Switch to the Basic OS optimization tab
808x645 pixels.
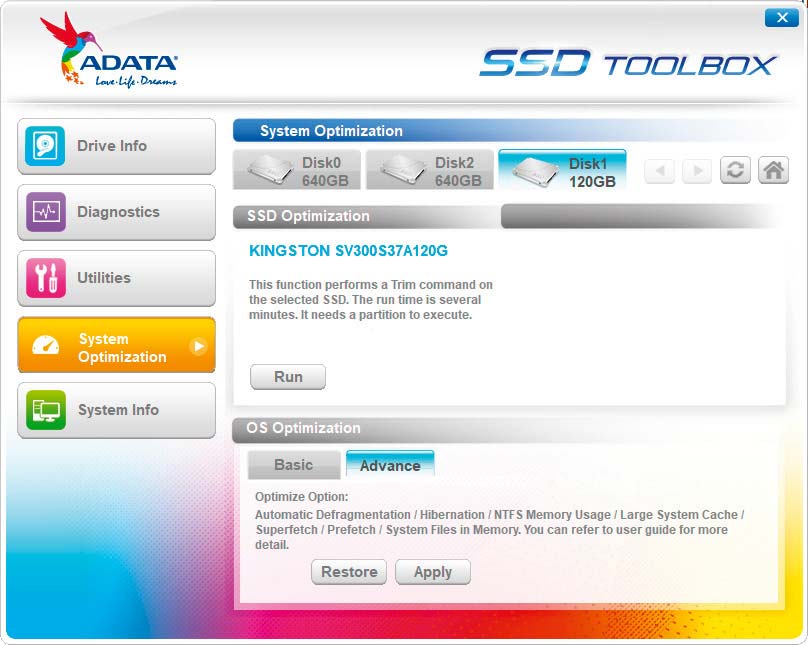(x=294, y=465)
